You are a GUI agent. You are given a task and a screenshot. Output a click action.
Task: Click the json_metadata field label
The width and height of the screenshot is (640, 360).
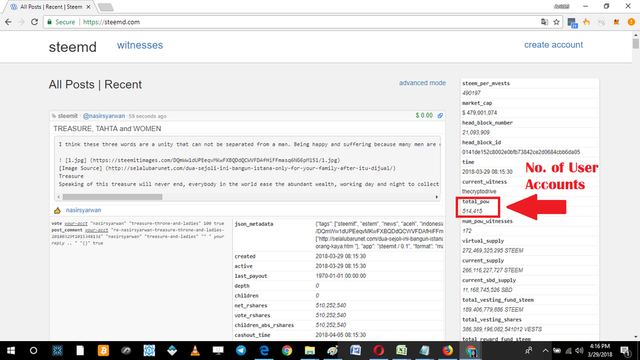pyautogui.click(x=254, y=224)
